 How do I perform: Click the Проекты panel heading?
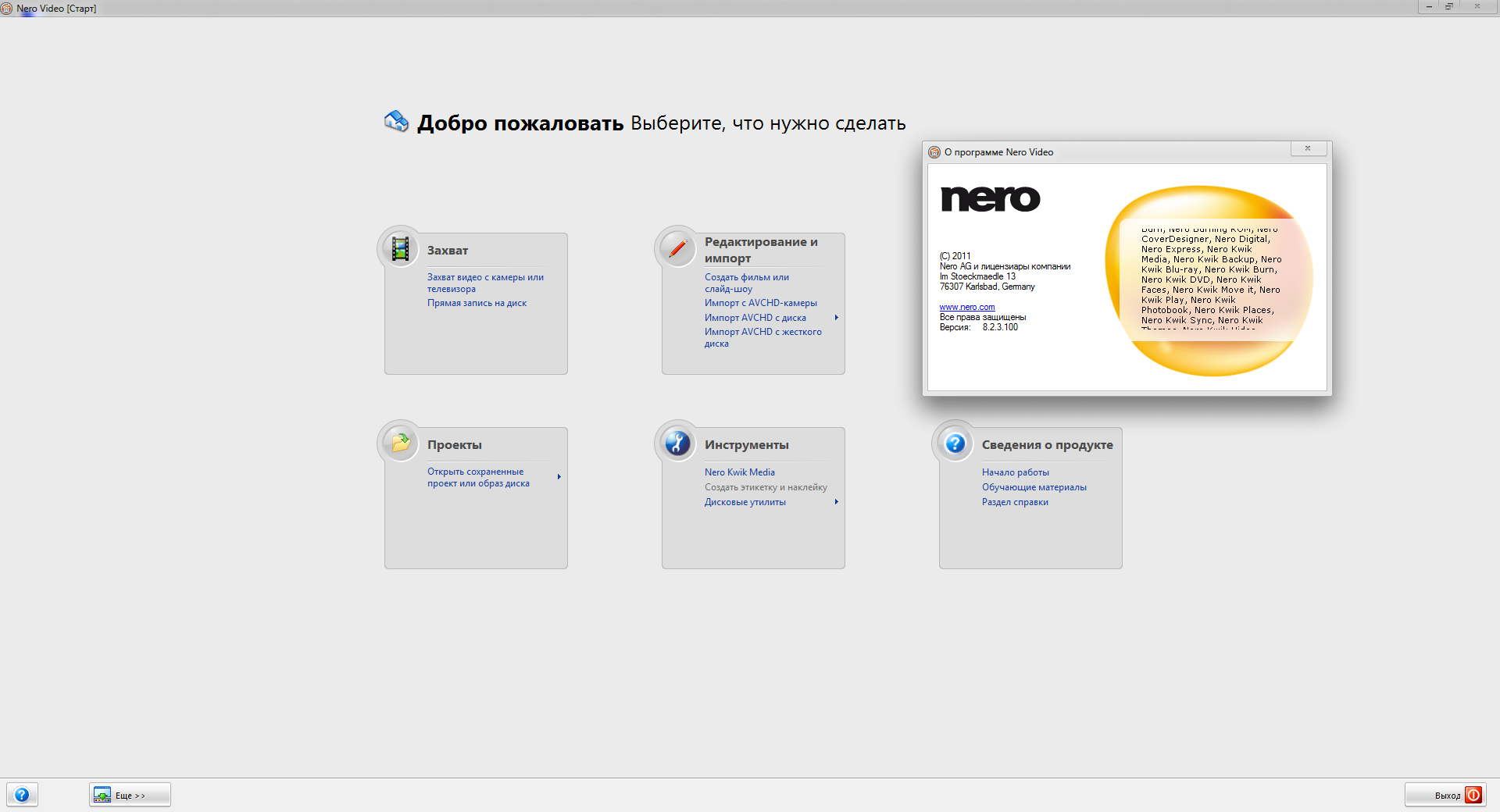coord(455,445)
